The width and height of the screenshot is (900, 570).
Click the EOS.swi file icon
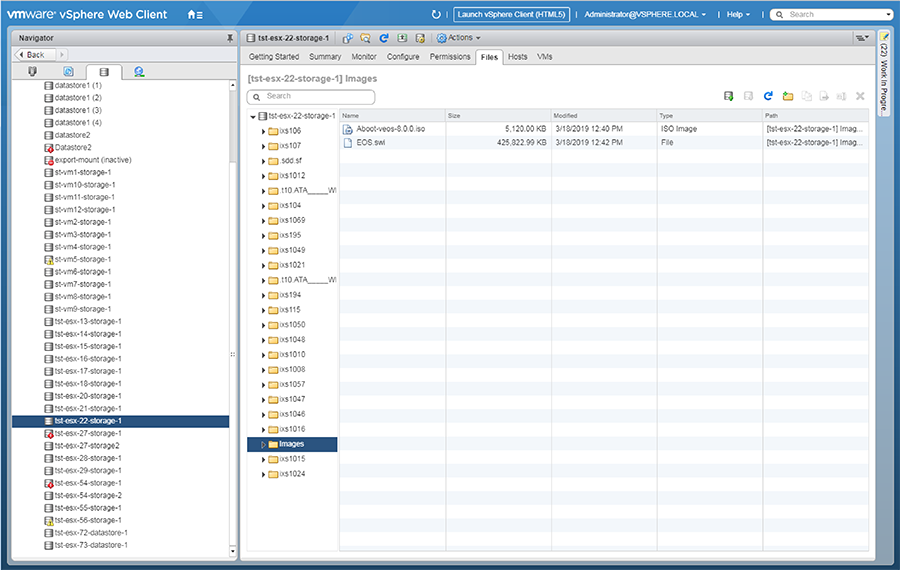click(347, 143)
